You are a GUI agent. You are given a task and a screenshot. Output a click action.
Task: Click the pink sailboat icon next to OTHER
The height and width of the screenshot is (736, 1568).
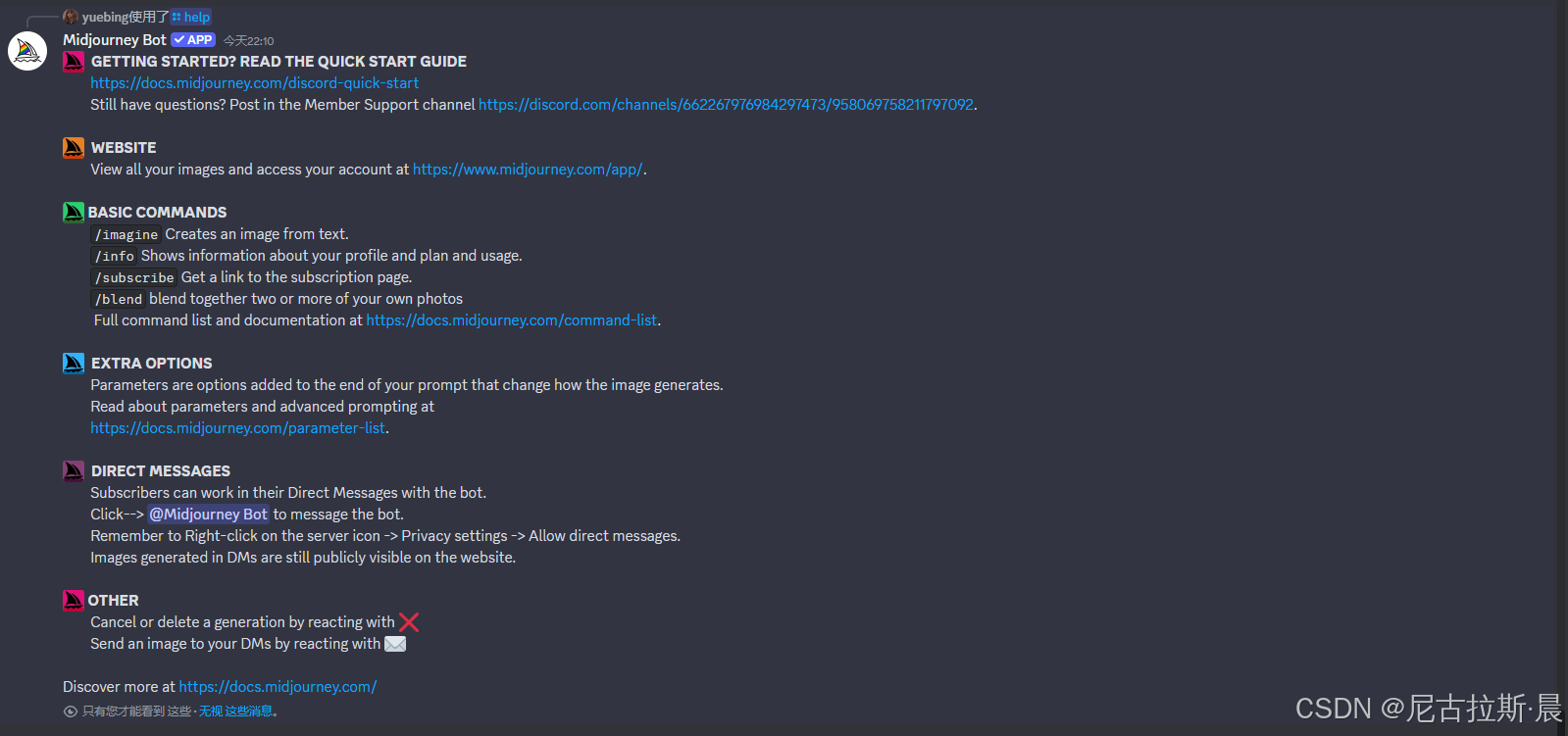click(x=74, y=600)
